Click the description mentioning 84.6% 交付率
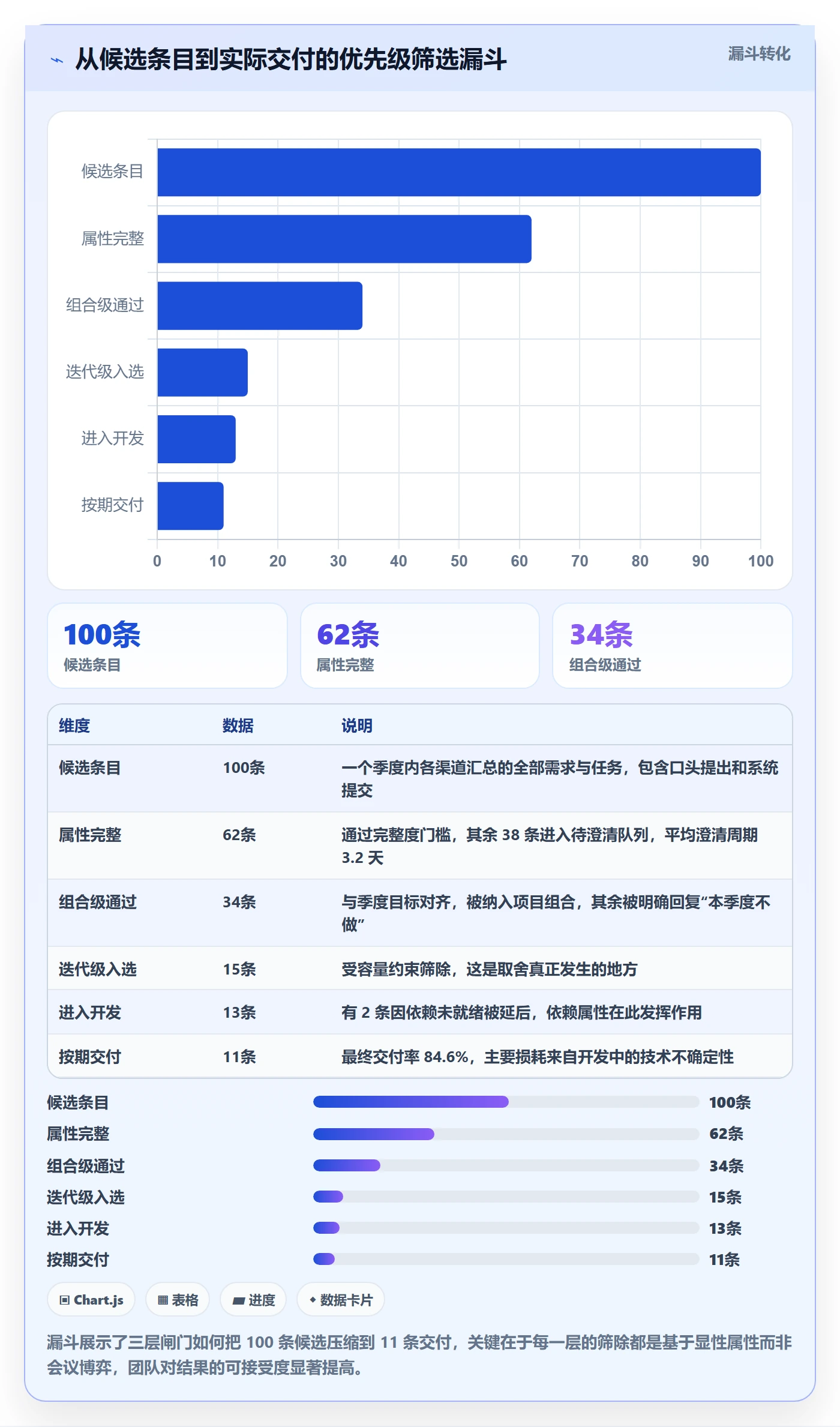The width and height of the screenshot is (840, 1427). click(x=538, y=1057)
